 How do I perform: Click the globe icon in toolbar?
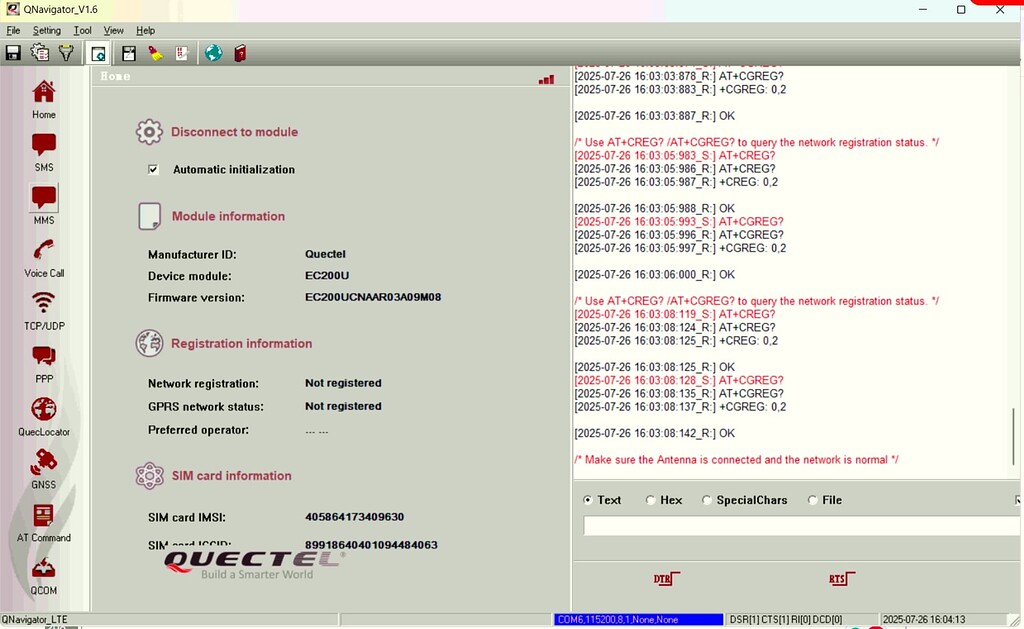tap(213, 53)
